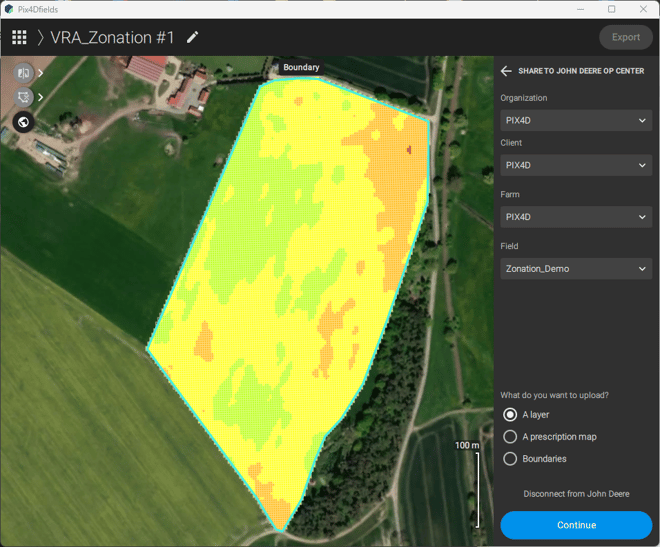Click the split view compare icon
The width and height of the screenshot is (660, 547).
click(x=23, y=73)
